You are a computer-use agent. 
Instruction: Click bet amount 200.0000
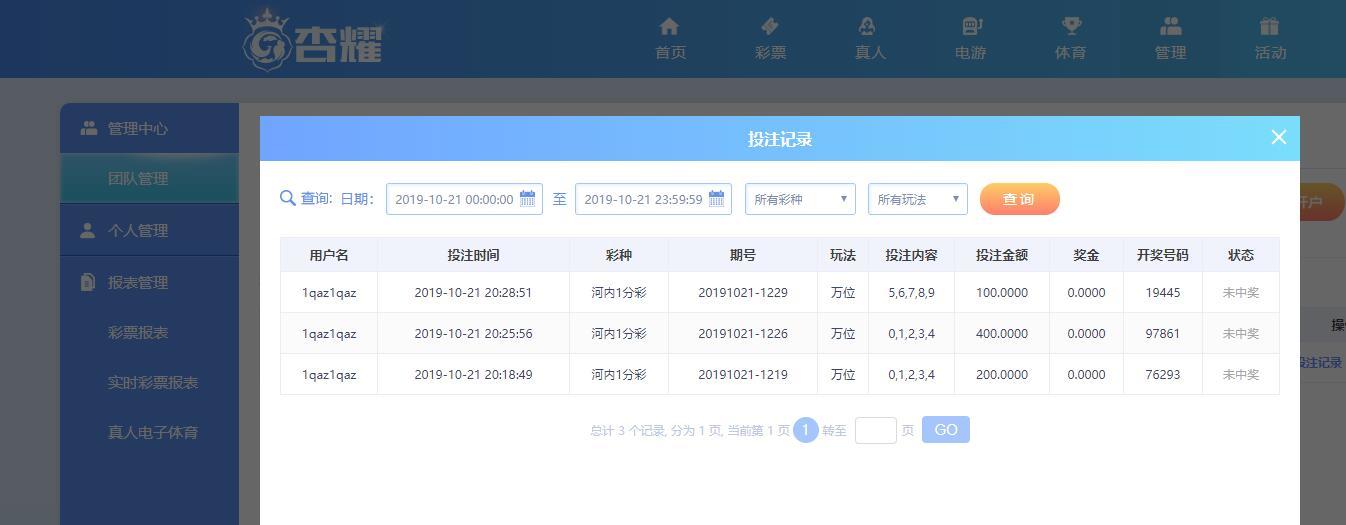point(1002,375)
